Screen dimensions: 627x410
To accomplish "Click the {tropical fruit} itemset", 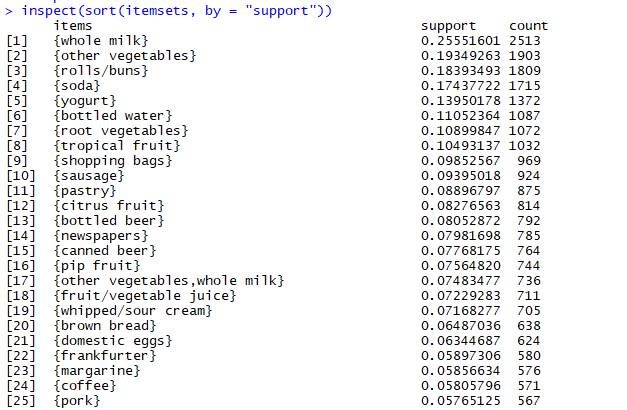I will pyautogui.click(x=117, y=146).
